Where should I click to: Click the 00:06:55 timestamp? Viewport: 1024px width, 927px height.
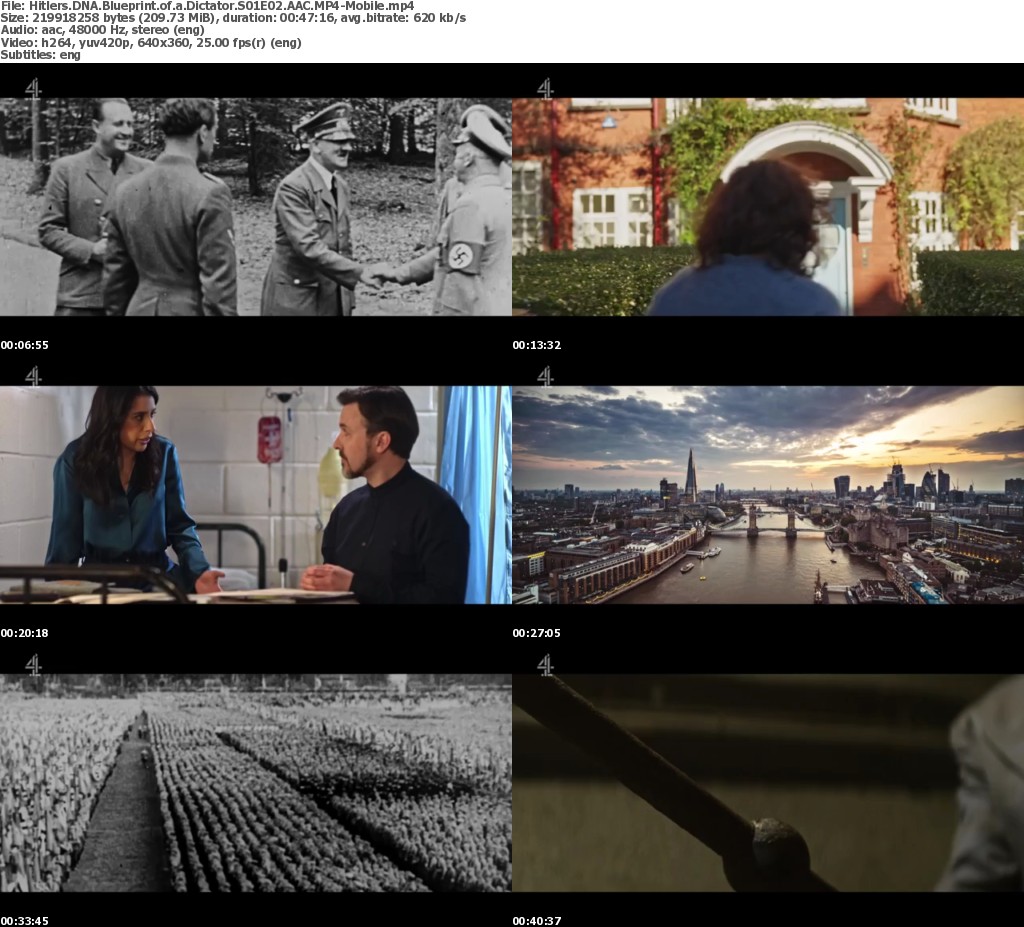coord(25,345)
